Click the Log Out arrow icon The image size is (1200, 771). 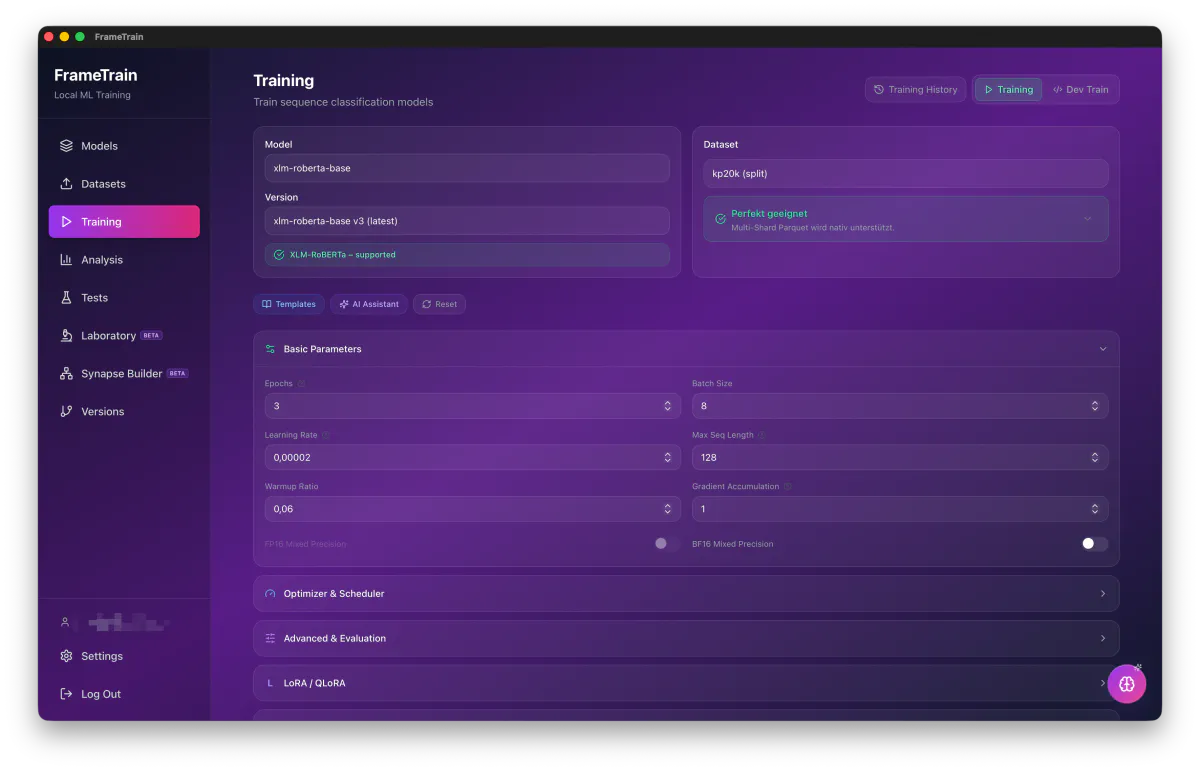click(66, 694)
